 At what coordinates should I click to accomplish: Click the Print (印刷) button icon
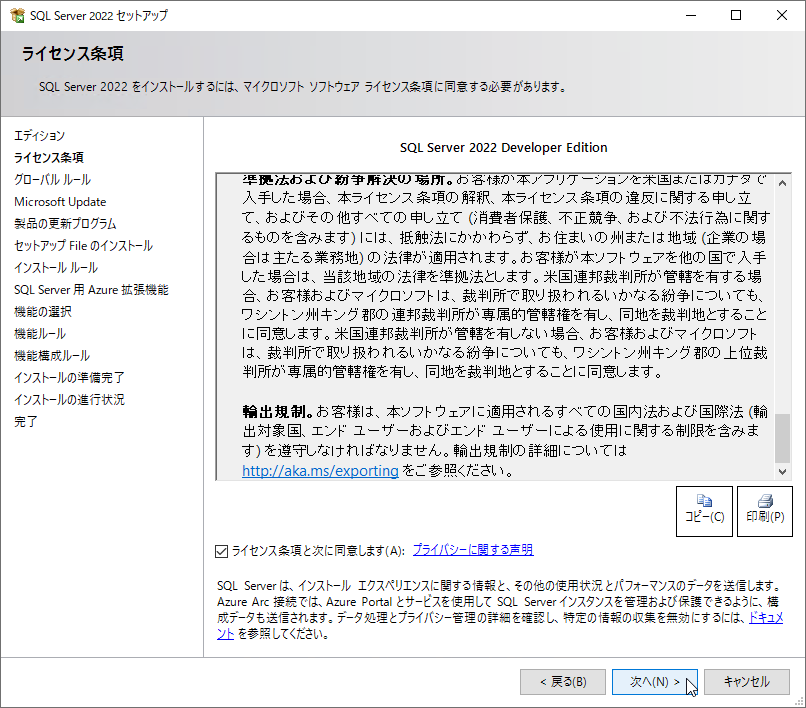pyautogui.click(x=765, y=500)
